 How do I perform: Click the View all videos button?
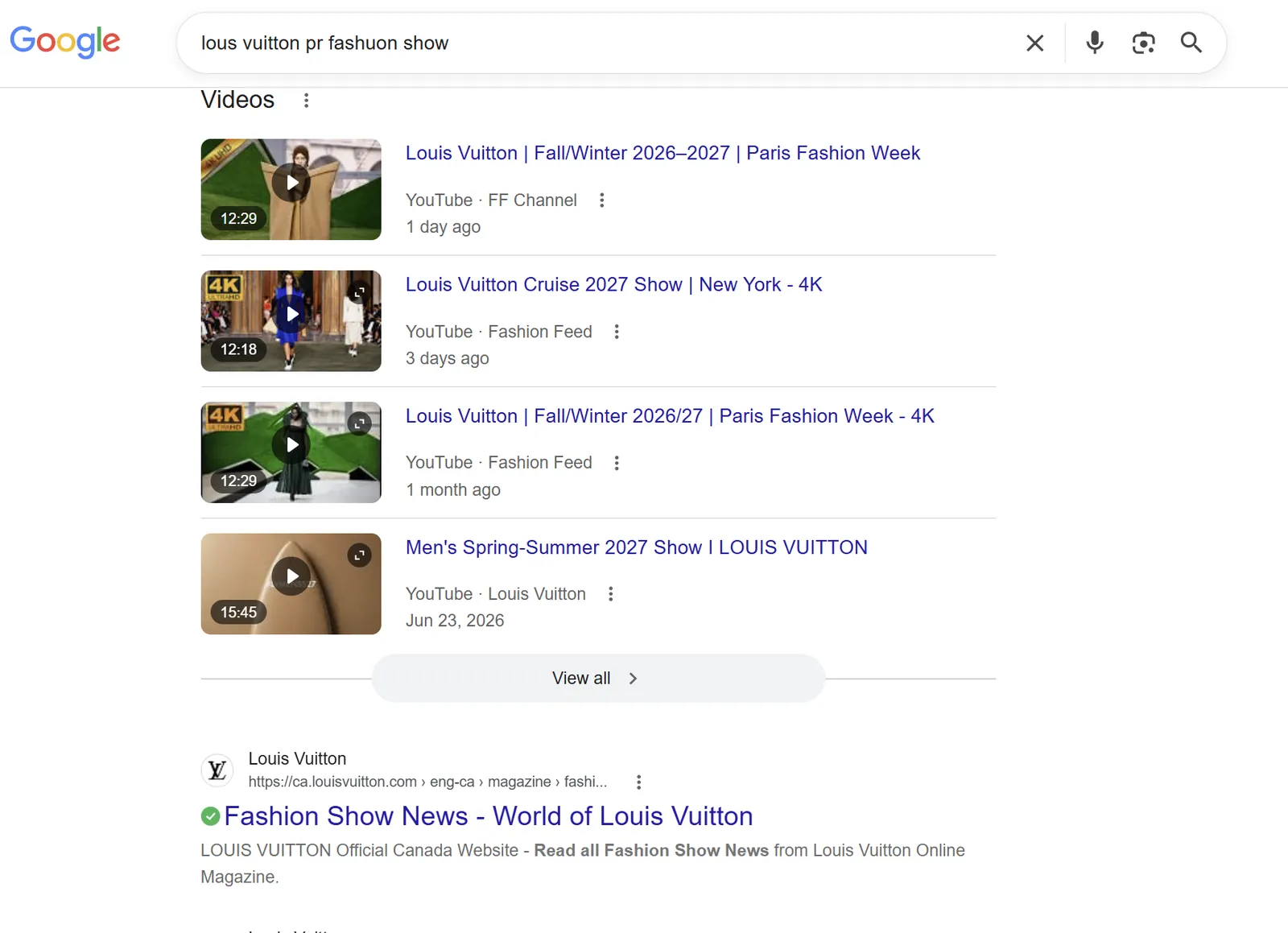click(x=598, y=679)
